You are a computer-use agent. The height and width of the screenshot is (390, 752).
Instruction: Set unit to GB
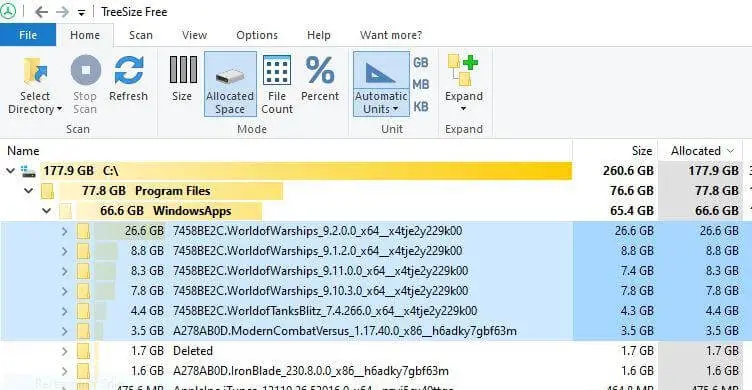pos(421,62)
